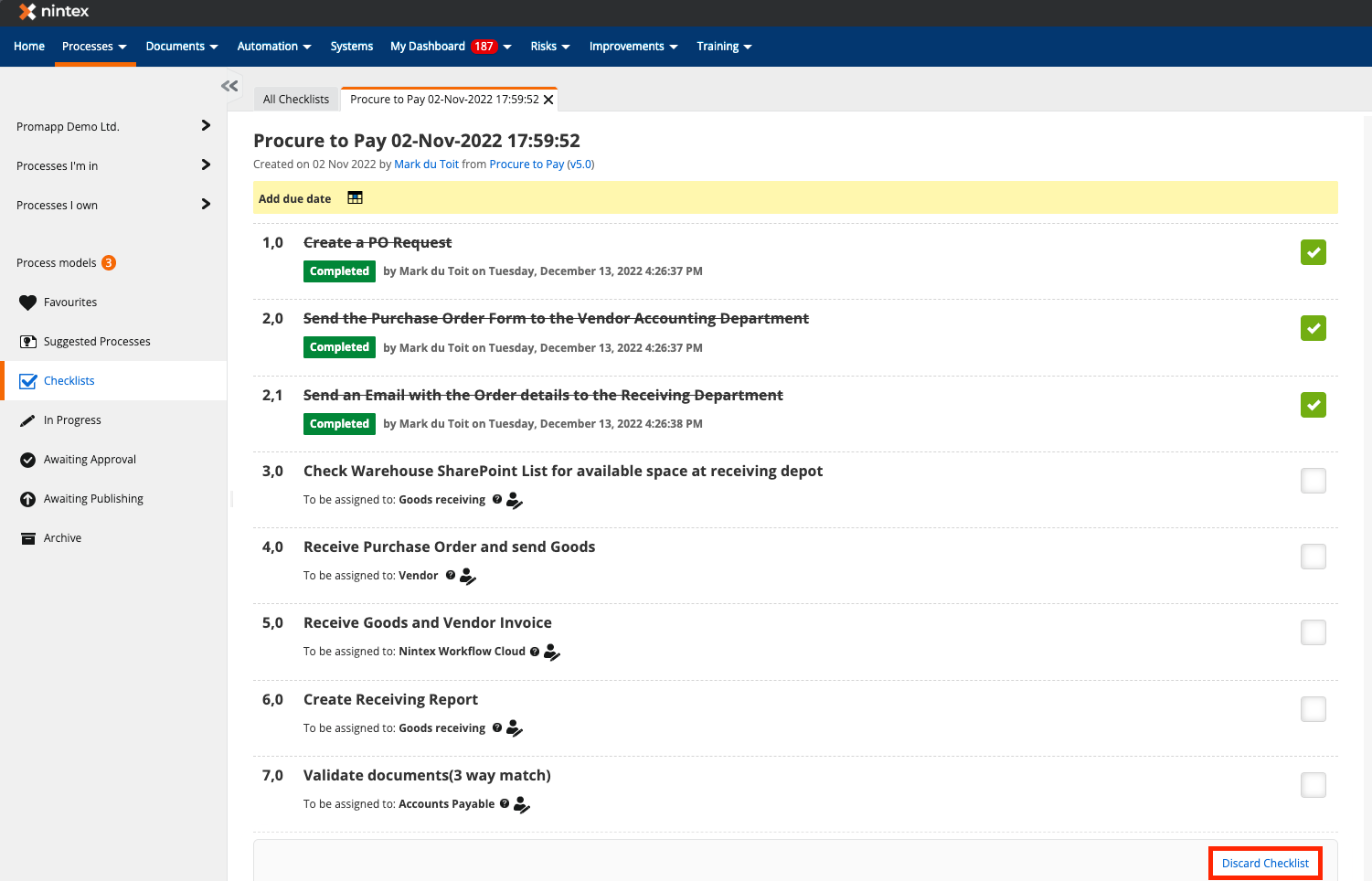
Task: Click help icon beside Goods receiving step 6,0
Action: pyautogui.click(x=497, y=727)
